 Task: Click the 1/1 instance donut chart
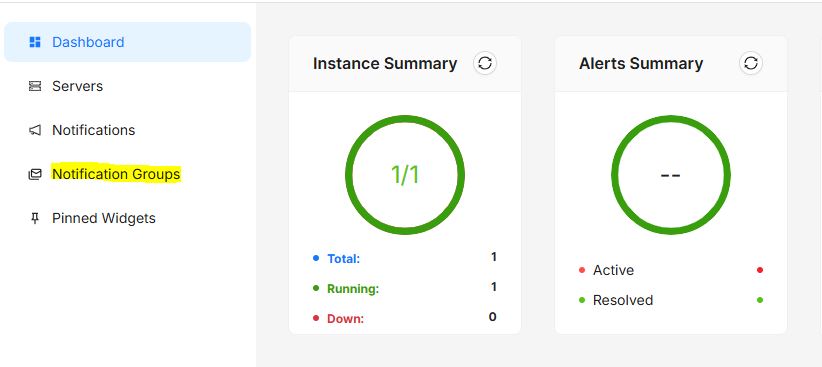point(405,175)
